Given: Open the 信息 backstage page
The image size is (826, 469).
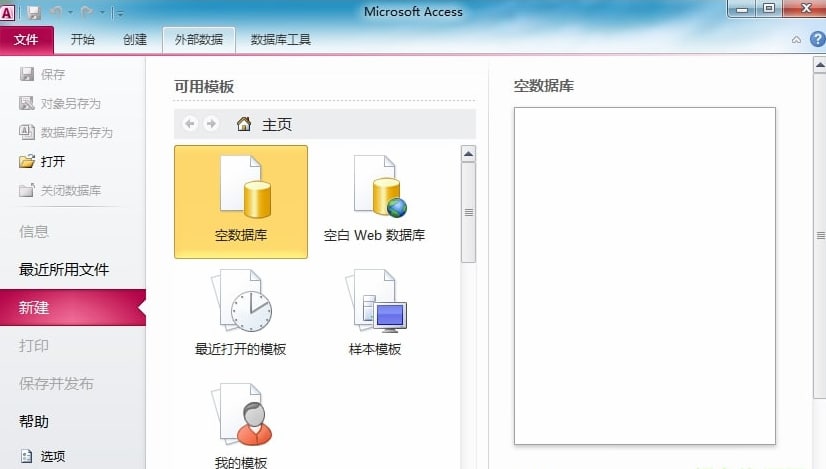Looking at the screenshot, I should point(34,231).
